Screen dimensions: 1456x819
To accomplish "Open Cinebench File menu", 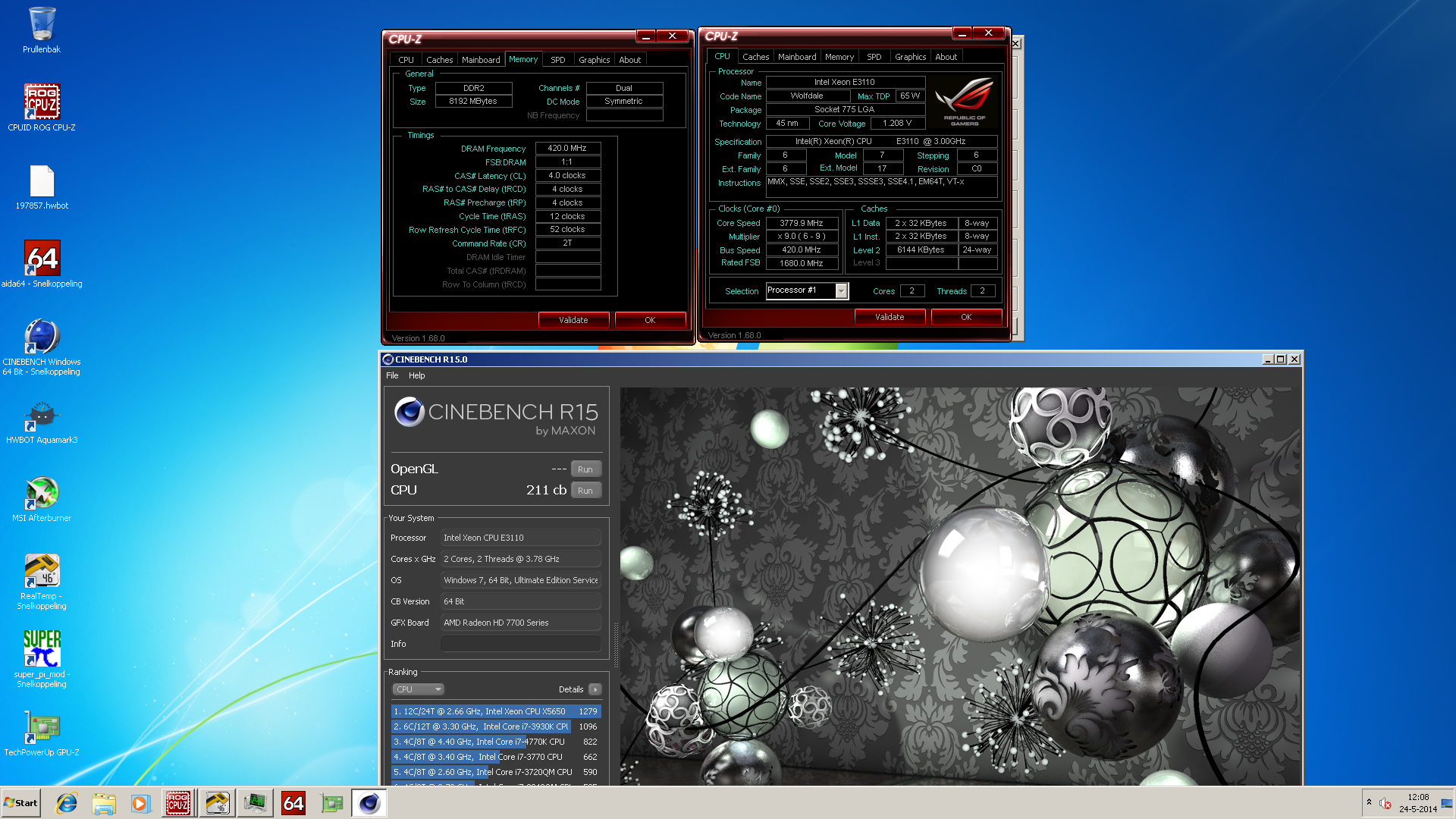I will [392, 375].
